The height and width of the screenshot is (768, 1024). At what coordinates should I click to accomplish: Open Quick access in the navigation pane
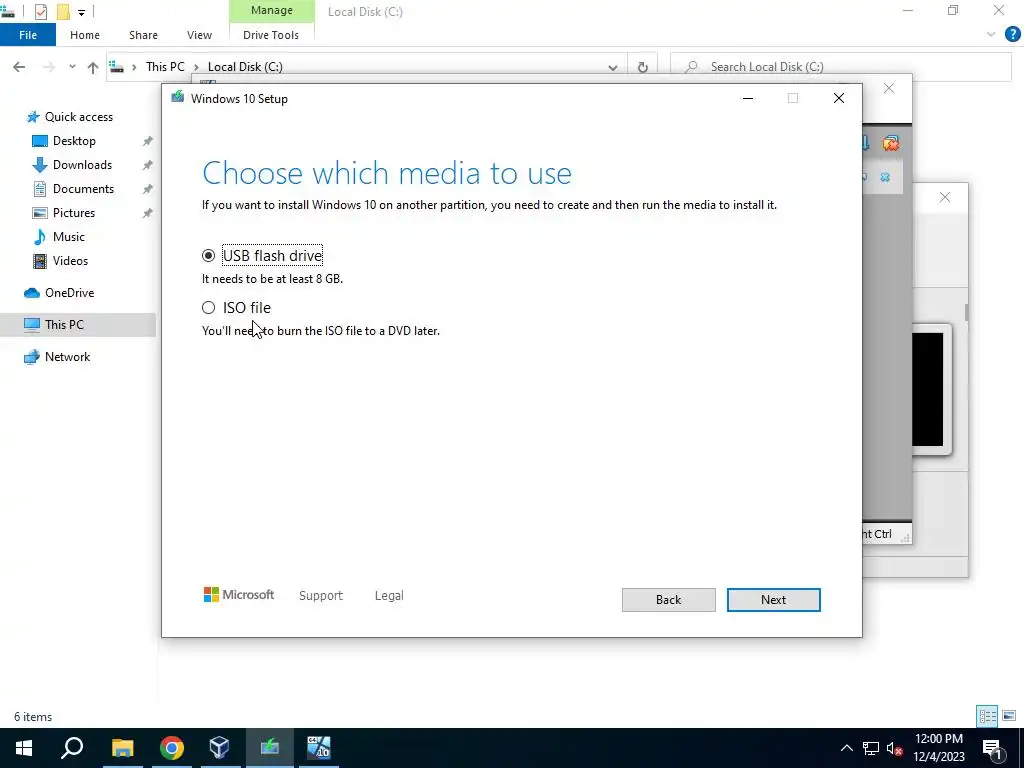click(78, 117)
